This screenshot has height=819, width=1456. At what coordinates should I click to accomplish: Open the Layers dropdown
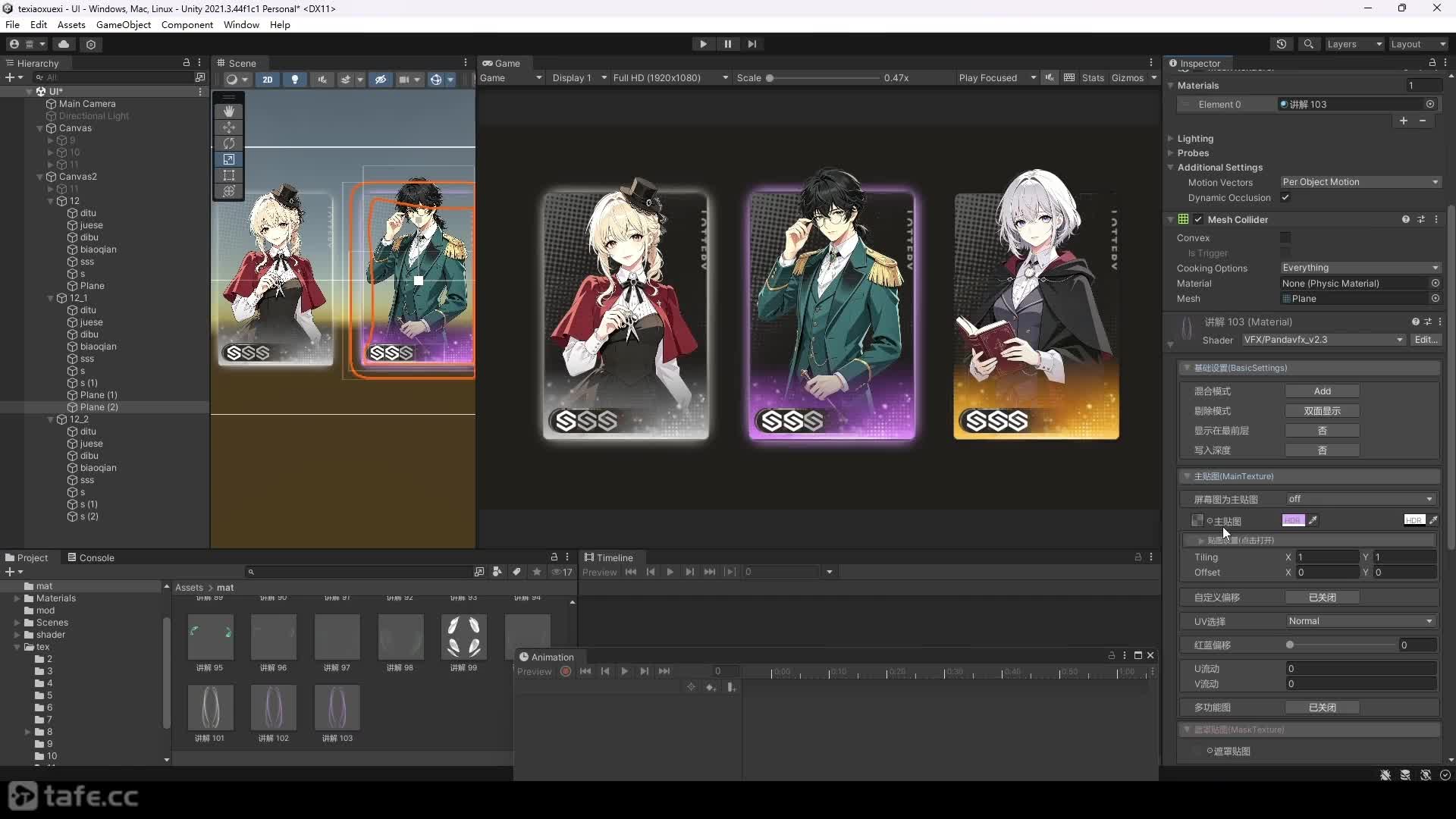pos(1354,44)
